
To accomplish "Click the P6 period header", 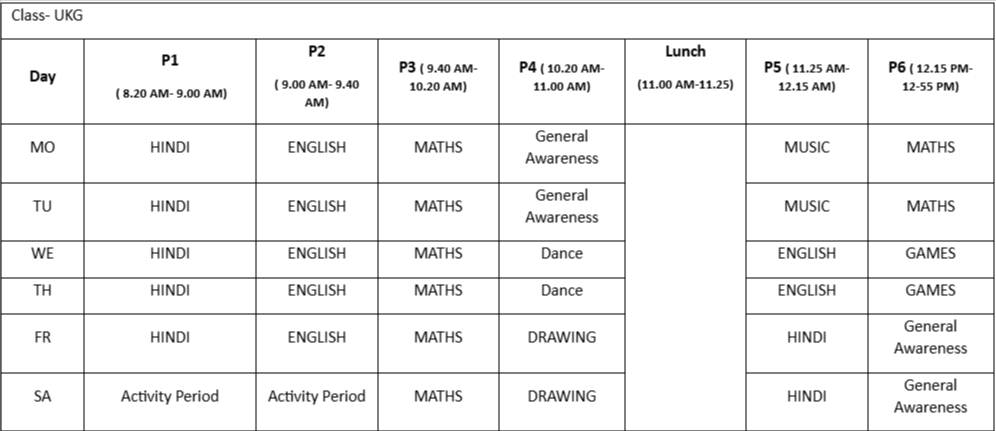I will [x=930, y=77].
